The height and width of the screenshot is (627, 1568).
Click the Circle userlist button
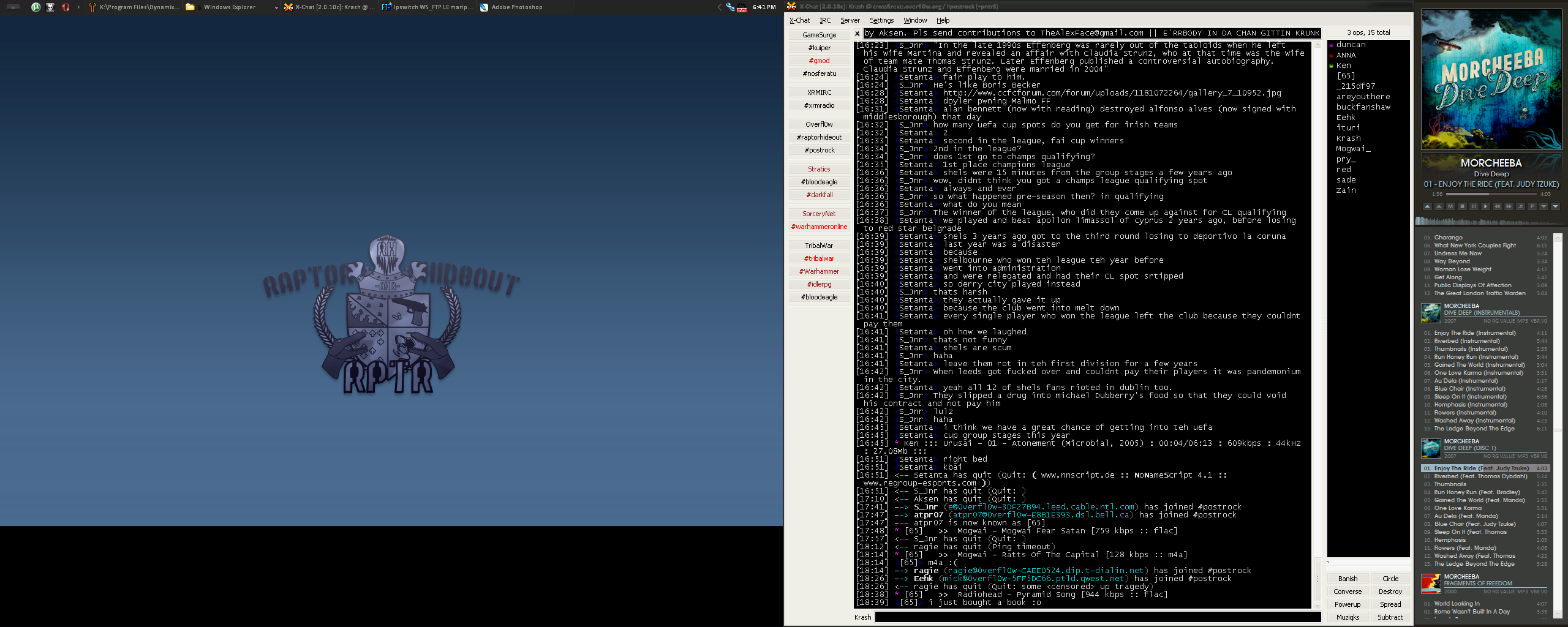(1390, 579)
